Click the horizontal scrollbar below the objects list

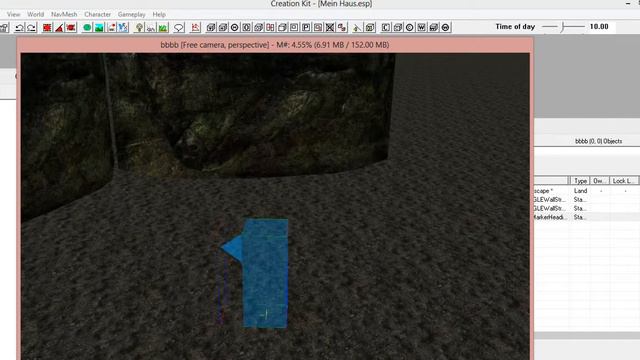pyautogui.click(x=587, y=336)
